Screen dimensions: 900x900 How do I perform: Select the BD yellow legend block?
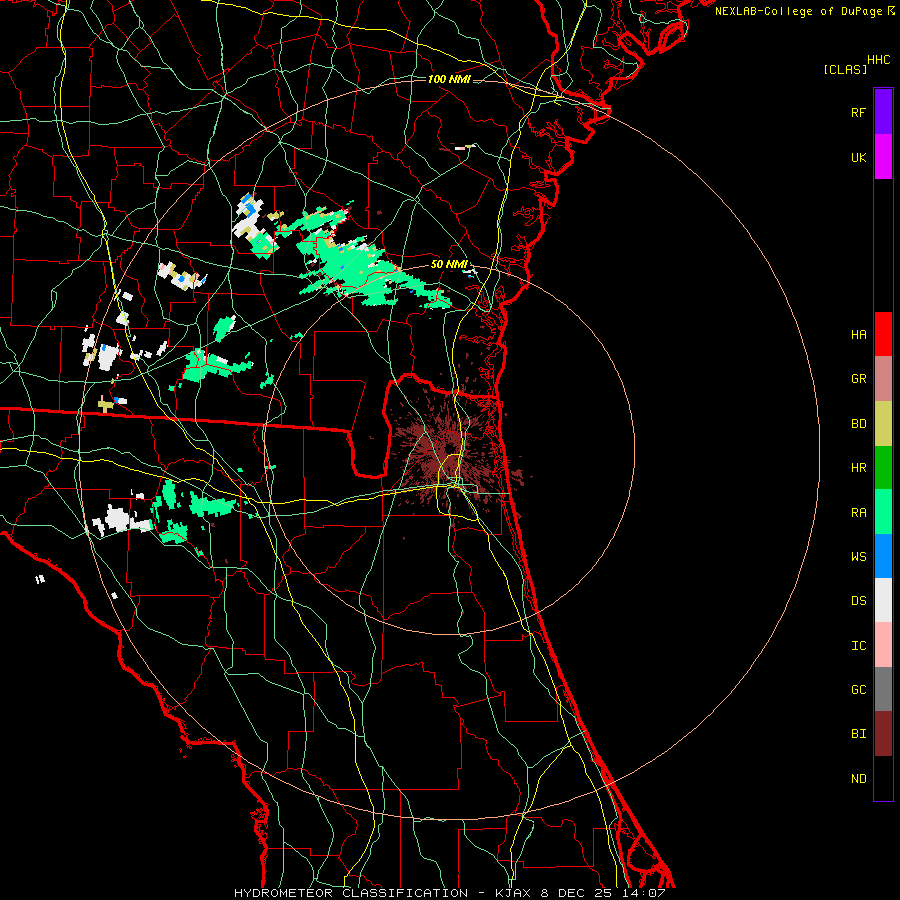pyautogui.click(x=883, y=424)
